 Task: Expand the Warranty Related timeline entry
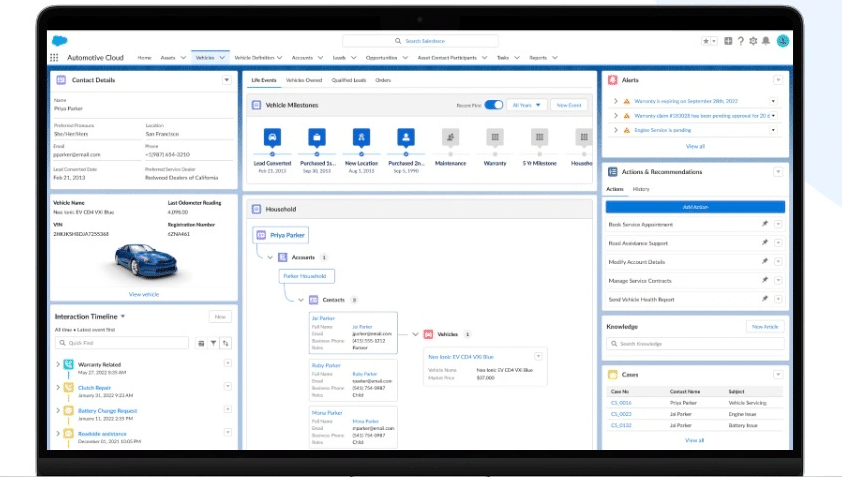tap(58, 364)
